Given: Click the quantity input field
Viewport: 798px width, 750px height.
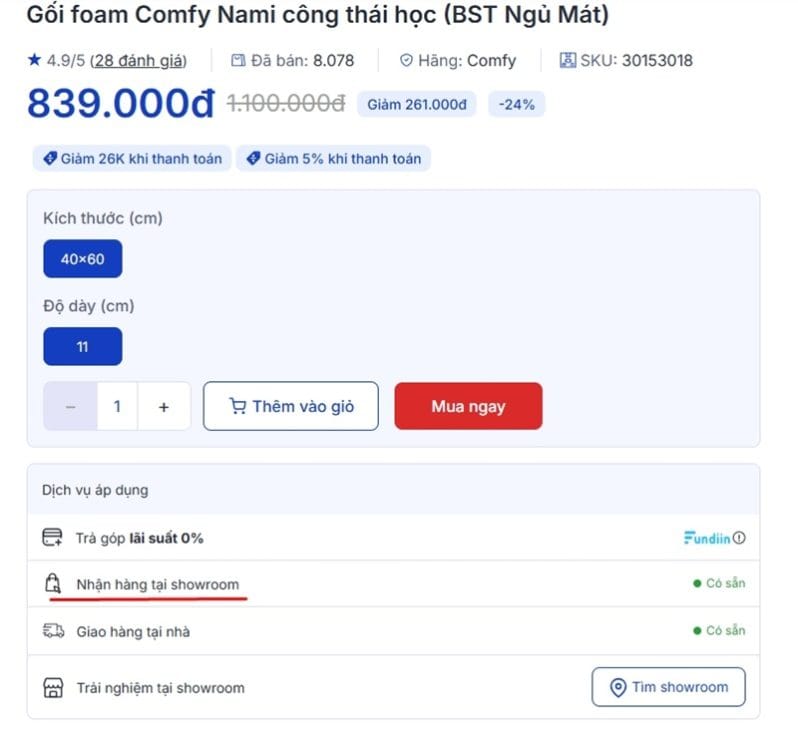Looking at the screenshot, I should pyautogui.click(x=117, y=407).
